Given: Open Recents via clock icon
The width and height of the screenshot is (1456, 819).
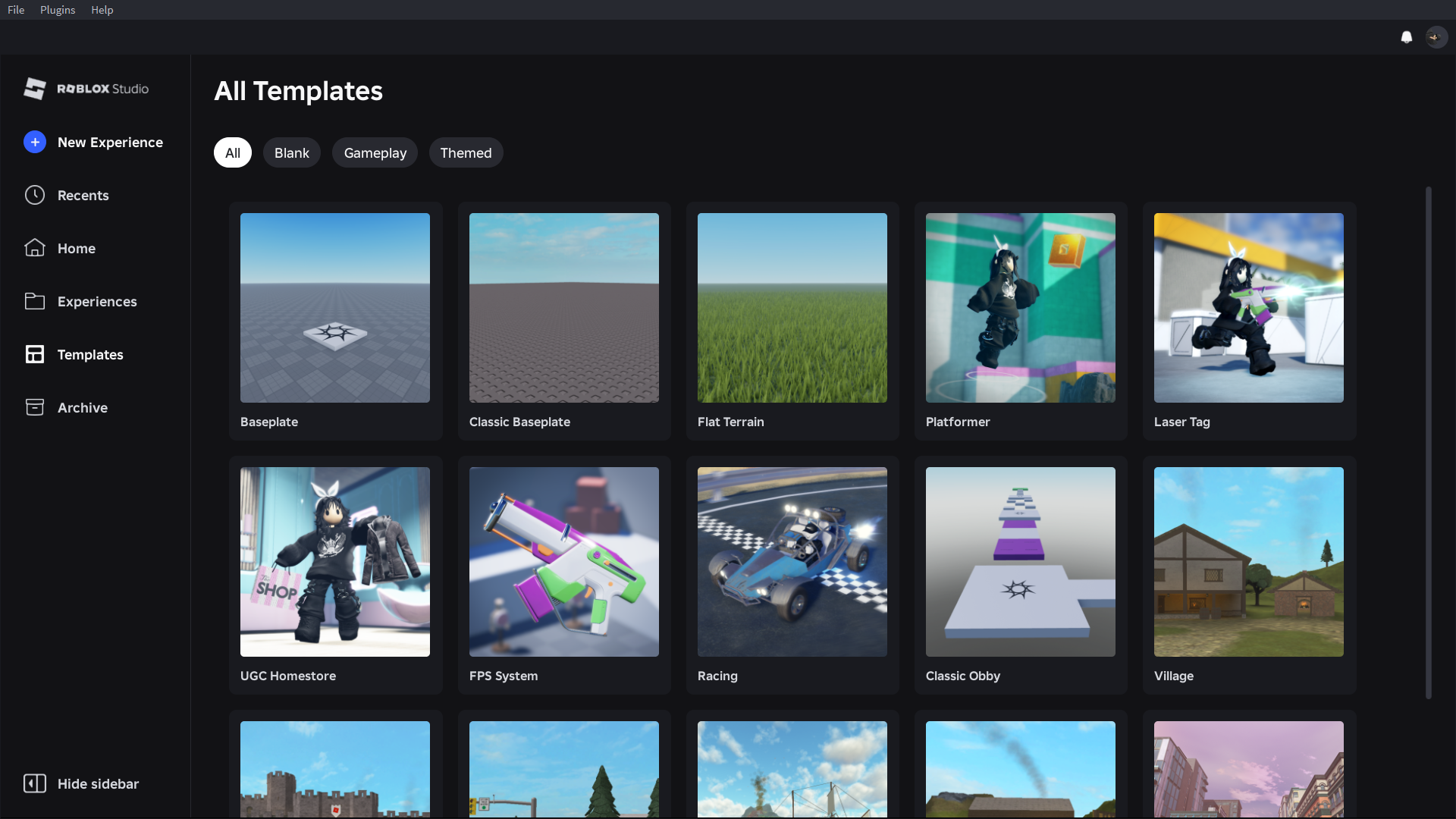Looking at the screenshot, I should coord(35,195).
